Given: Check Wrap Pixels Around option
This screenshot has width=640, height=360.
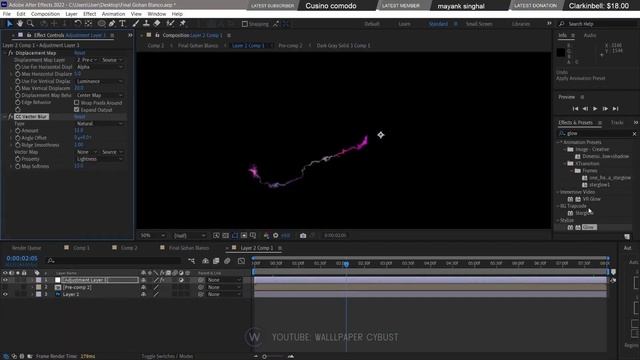Looking at the screenshot, I should pos(76,102).
